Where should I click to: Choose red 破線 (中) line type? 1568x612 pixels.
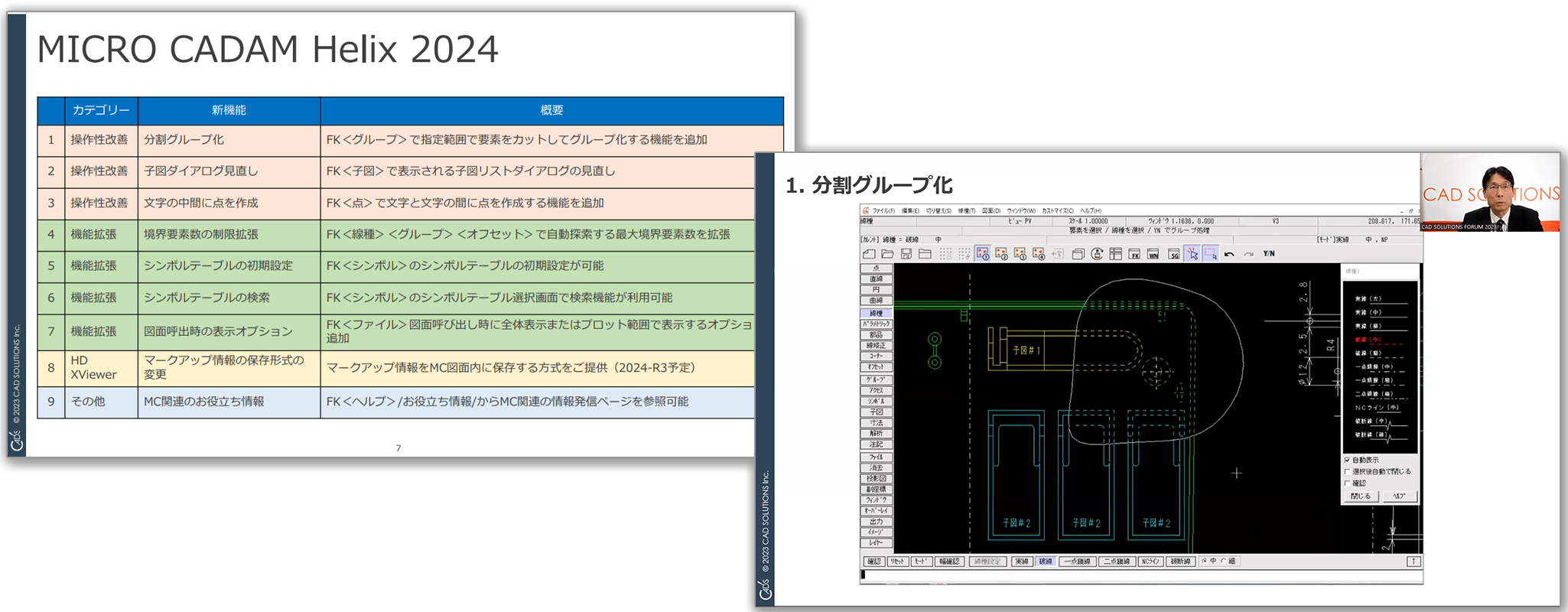1379,340
